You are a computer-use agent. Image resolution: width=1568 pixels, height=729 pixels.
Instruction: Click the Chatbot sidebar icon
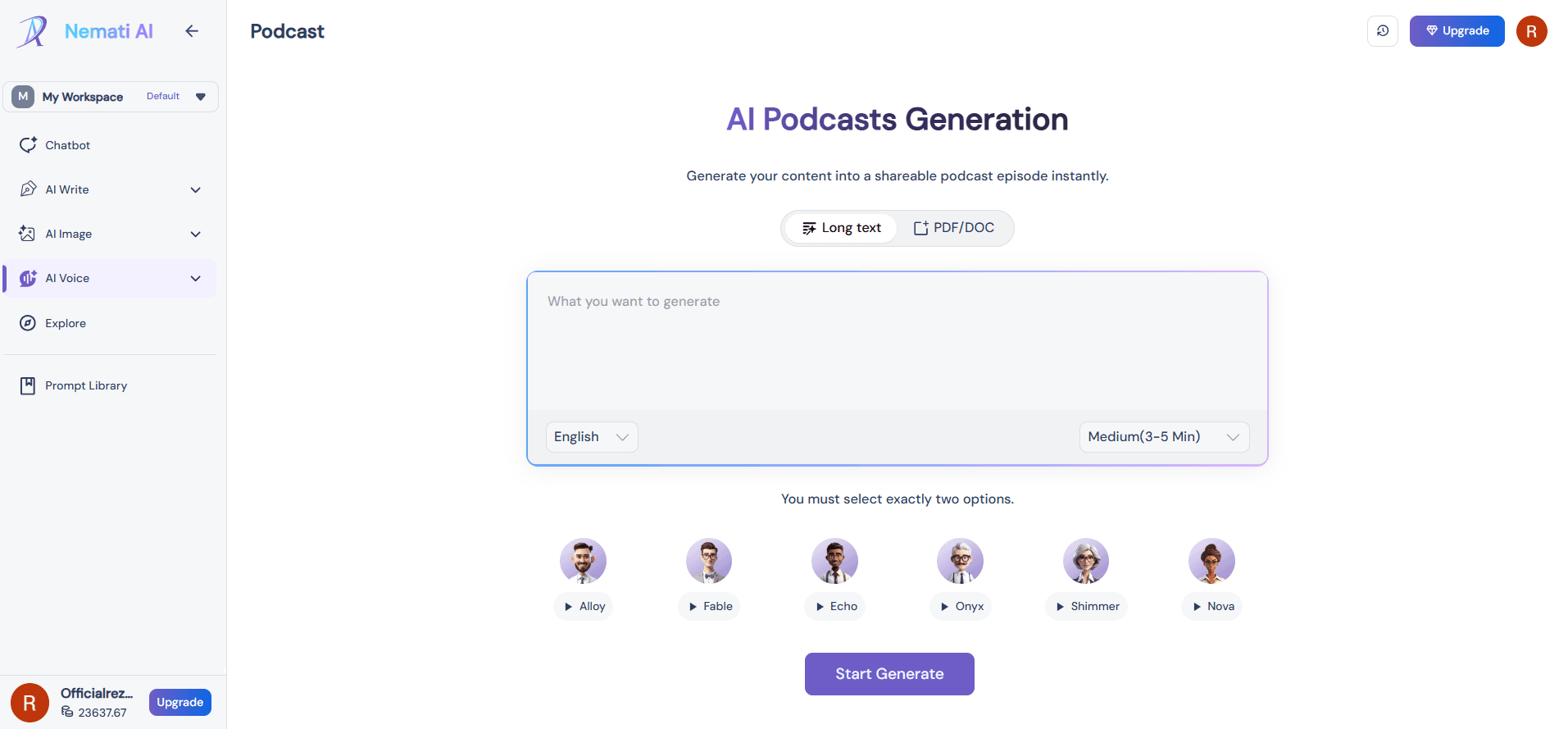point(28,145)
